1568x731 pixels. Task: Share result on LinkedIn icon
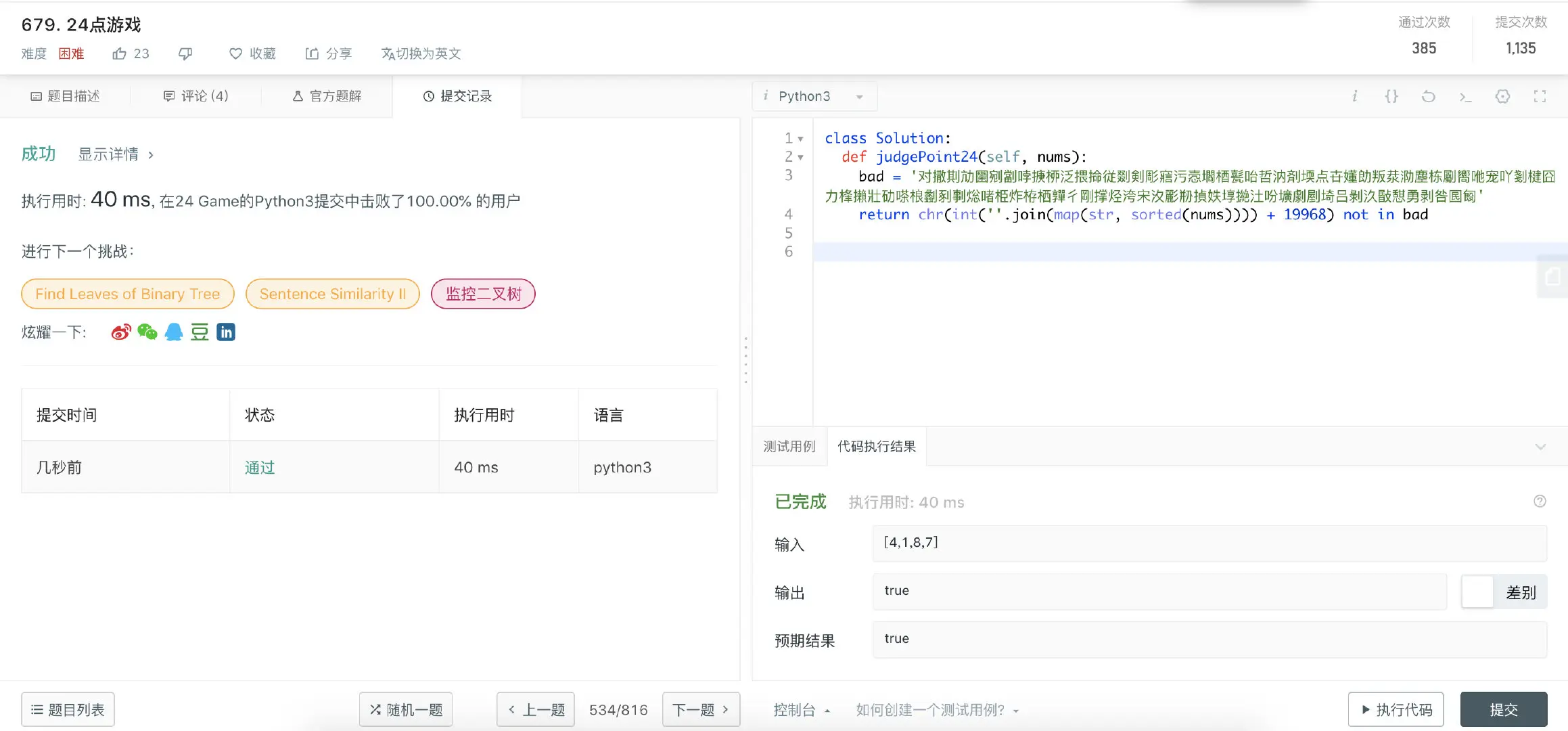click(226, 332)
